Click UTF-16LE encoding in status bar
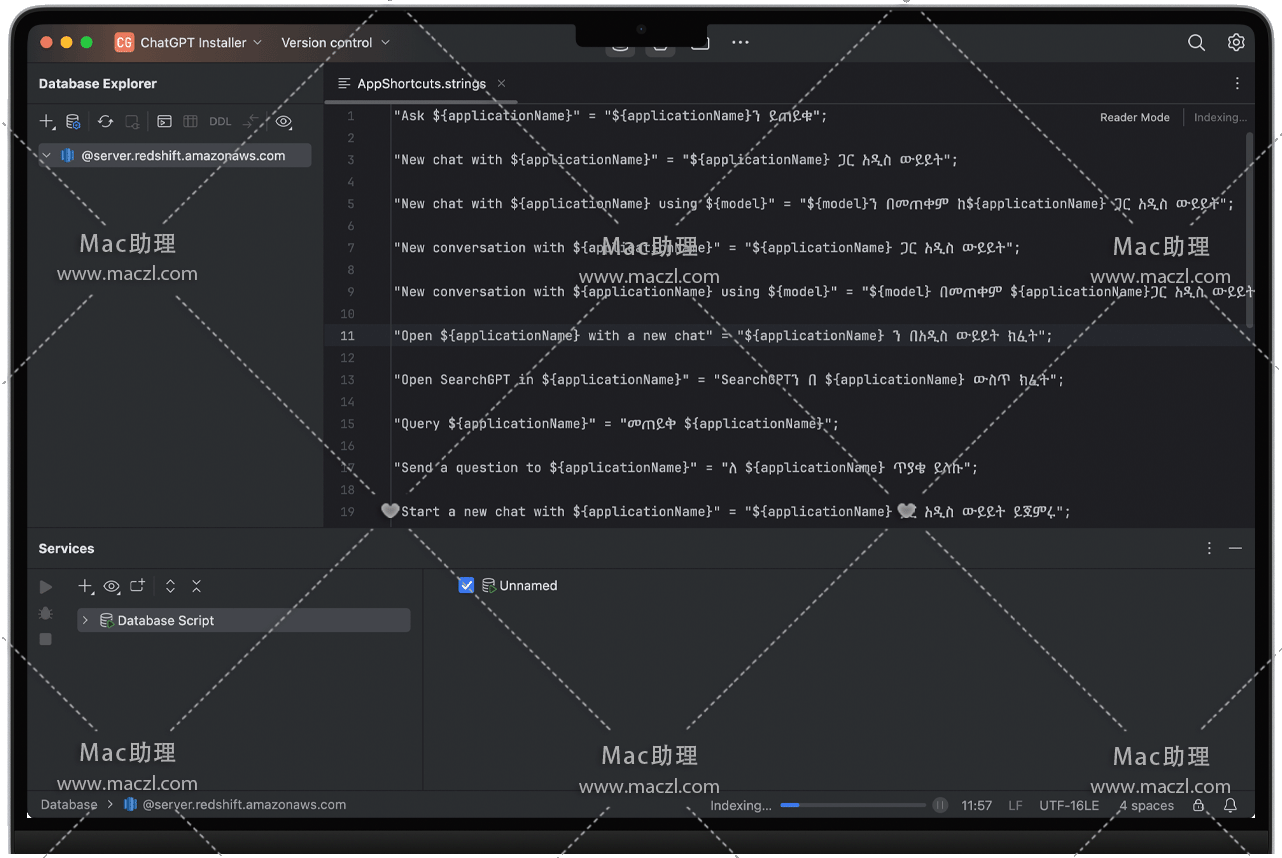 pyautogui.click(x=1068, y=805)
